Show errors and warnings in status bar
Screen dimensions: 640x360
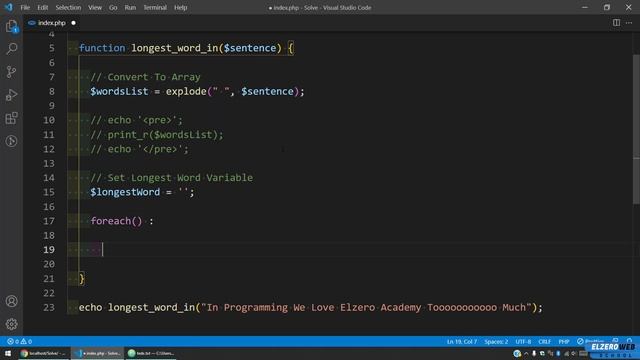tap(20, 341)
